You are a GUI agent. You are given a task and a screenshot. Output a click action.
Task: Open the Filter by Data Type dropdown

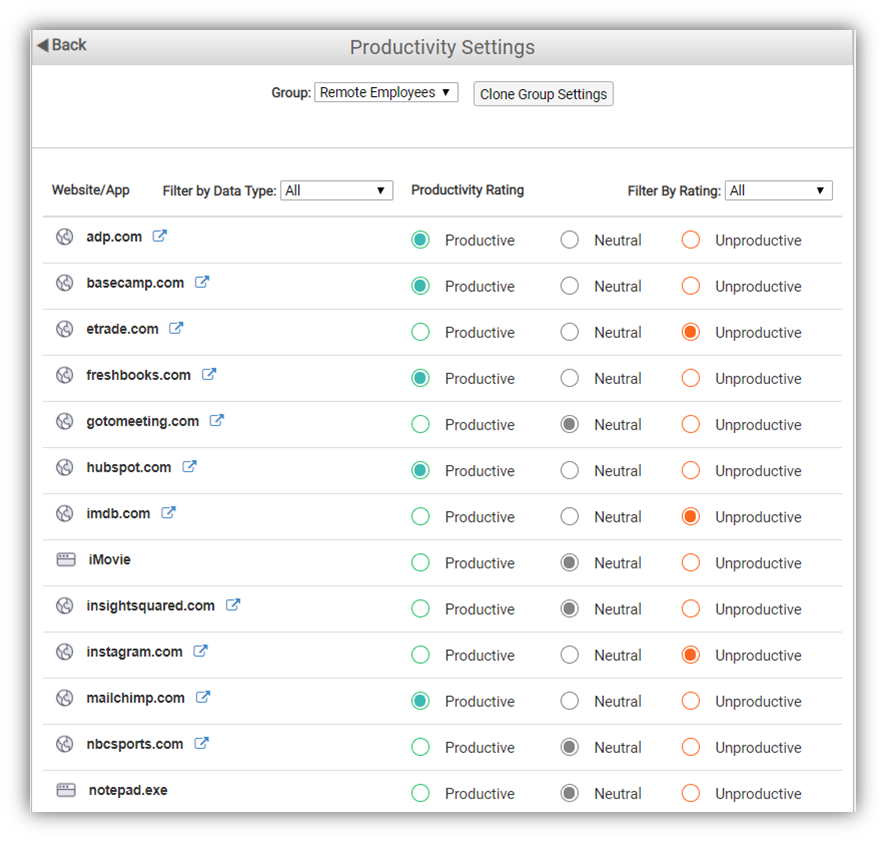coord(337,190)
